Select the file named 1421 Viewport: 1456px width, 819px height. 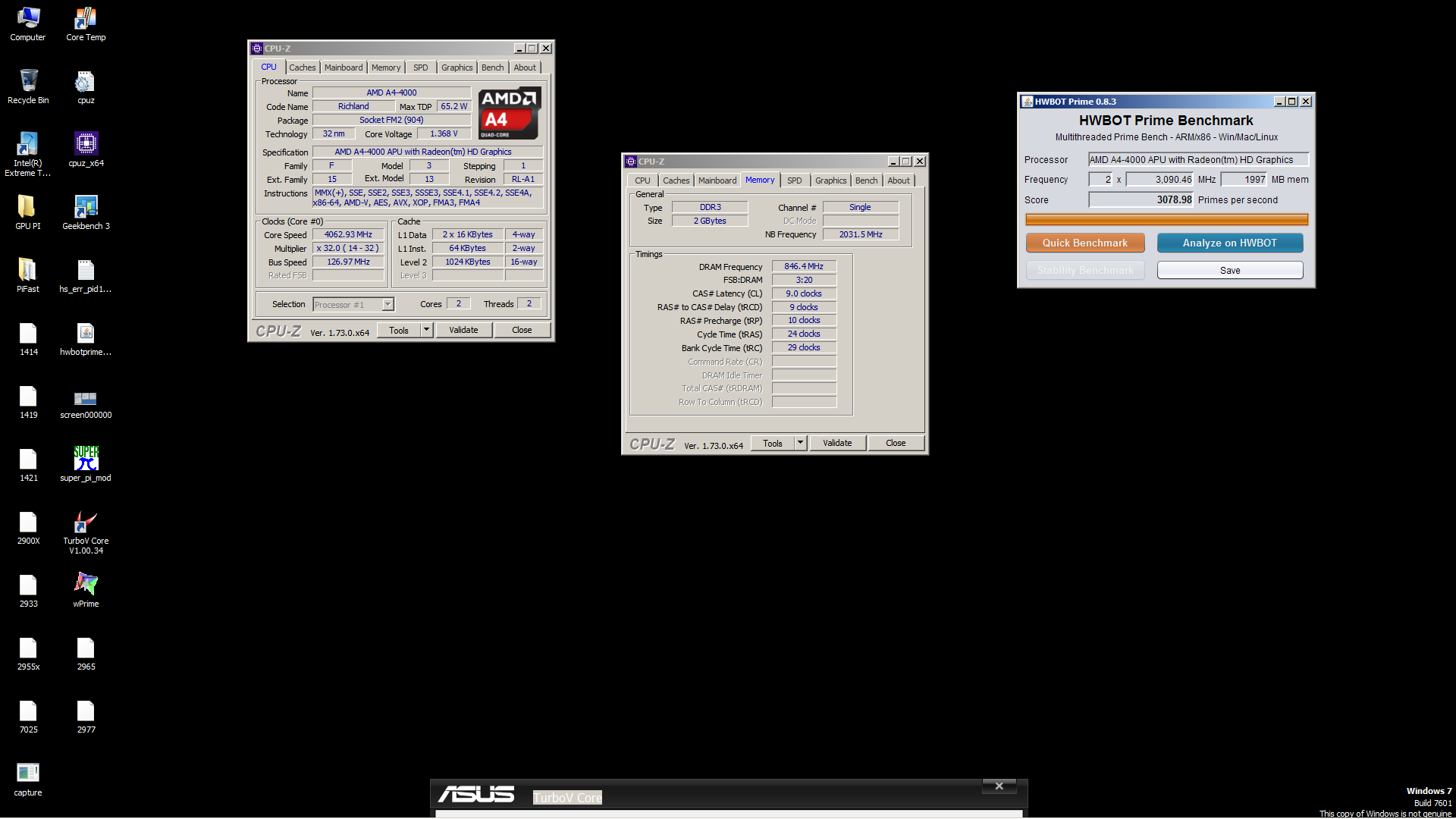pos(28,464)
